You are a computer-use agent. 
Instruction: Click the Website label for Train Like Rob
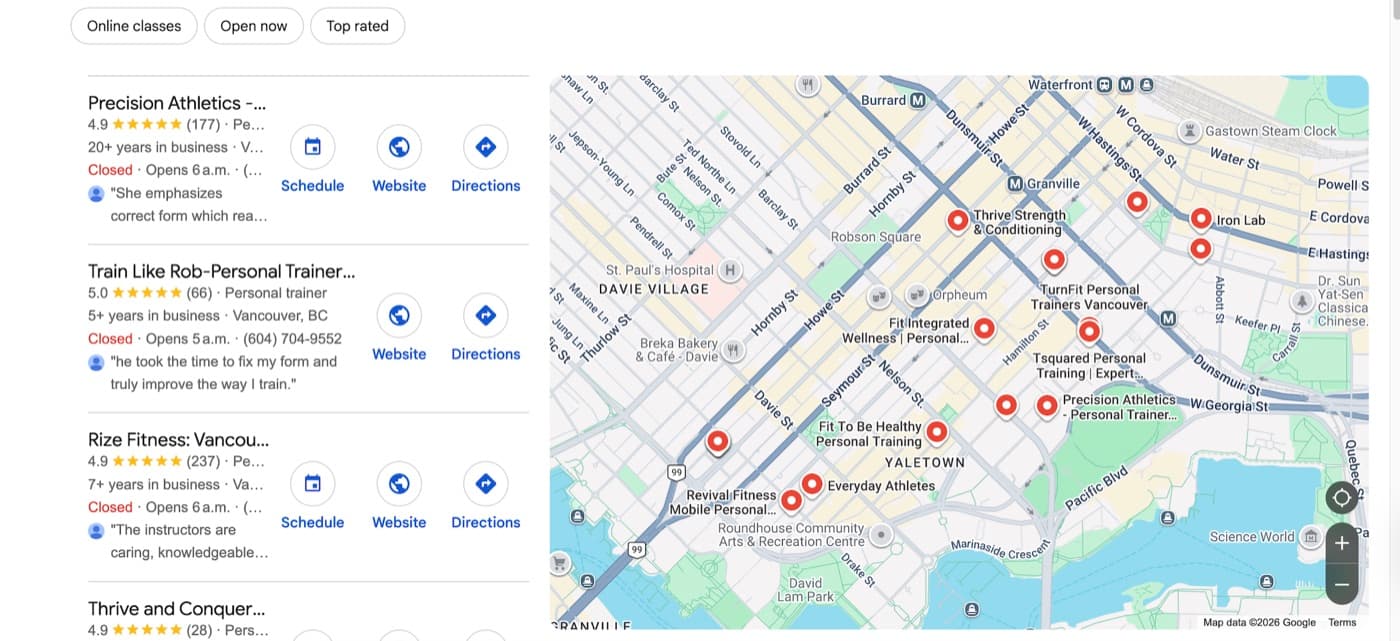399,354
